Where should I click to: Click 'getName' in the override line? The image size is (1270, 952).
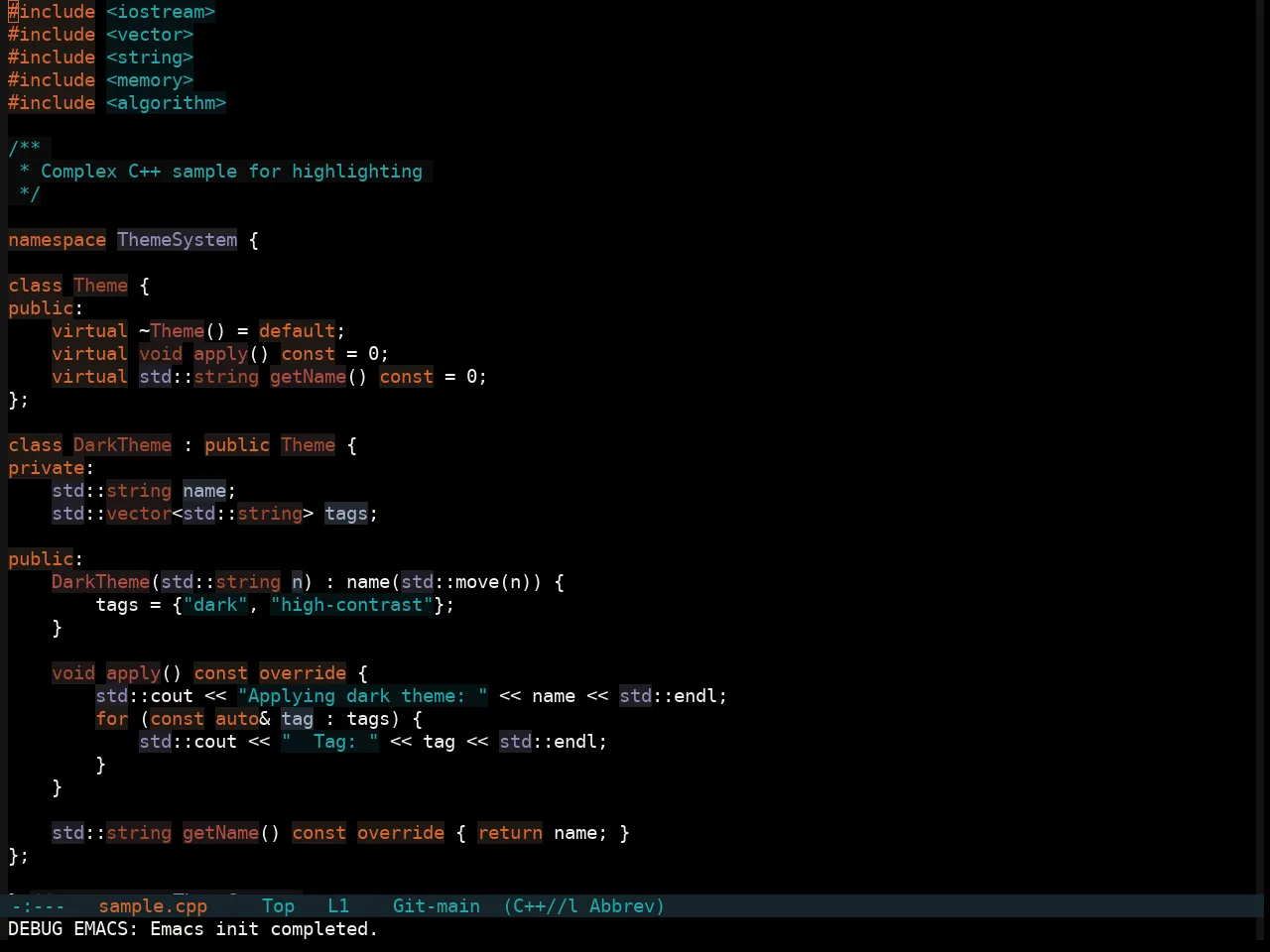tap(221, 833)
